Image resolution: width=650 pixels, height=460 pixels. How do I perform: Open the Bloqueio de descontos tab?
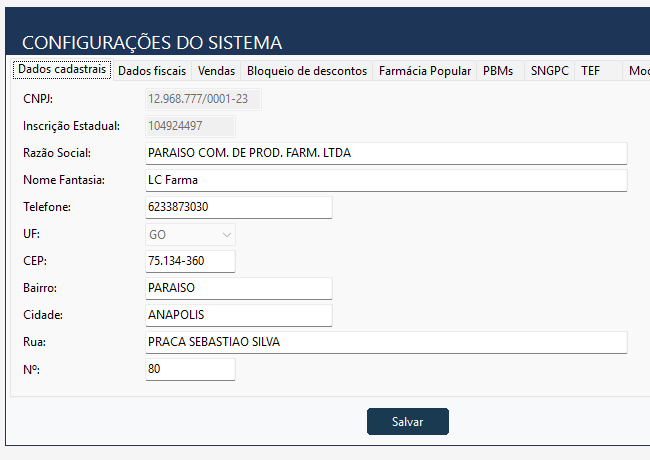click(307, 71)
